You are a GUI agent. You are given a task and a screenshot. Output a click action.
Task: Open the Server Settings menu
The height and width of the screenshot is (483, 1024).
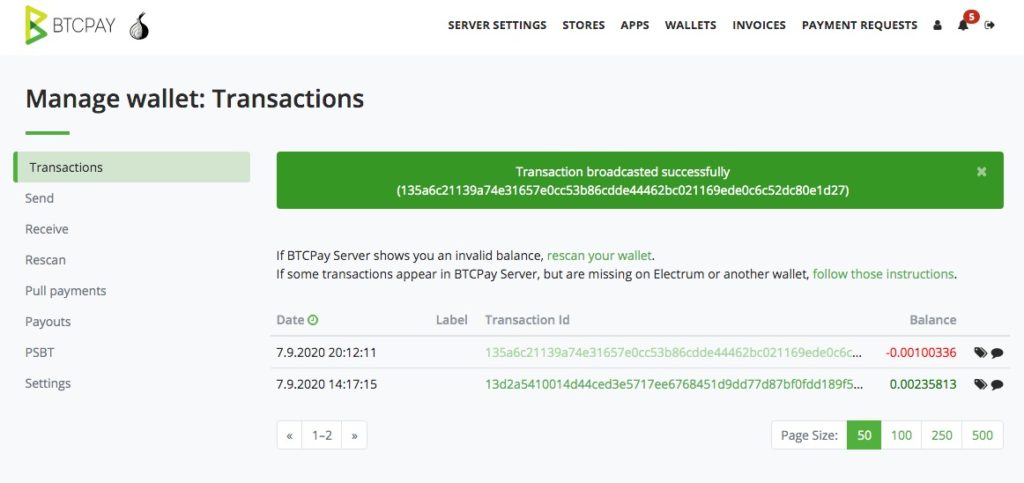[497, 25]
